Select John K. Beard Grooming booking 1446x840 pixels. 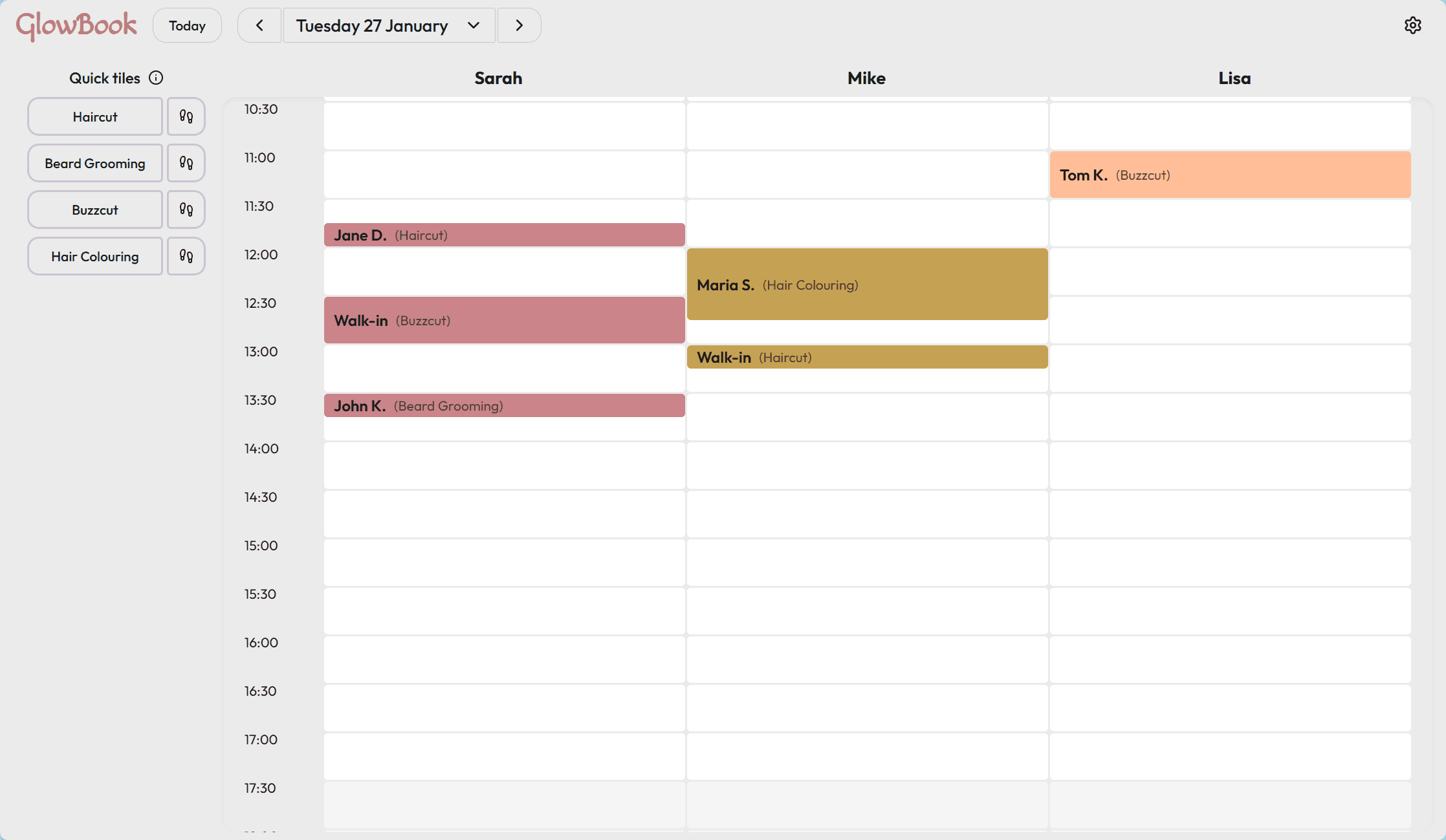click(x=504, y=405)
